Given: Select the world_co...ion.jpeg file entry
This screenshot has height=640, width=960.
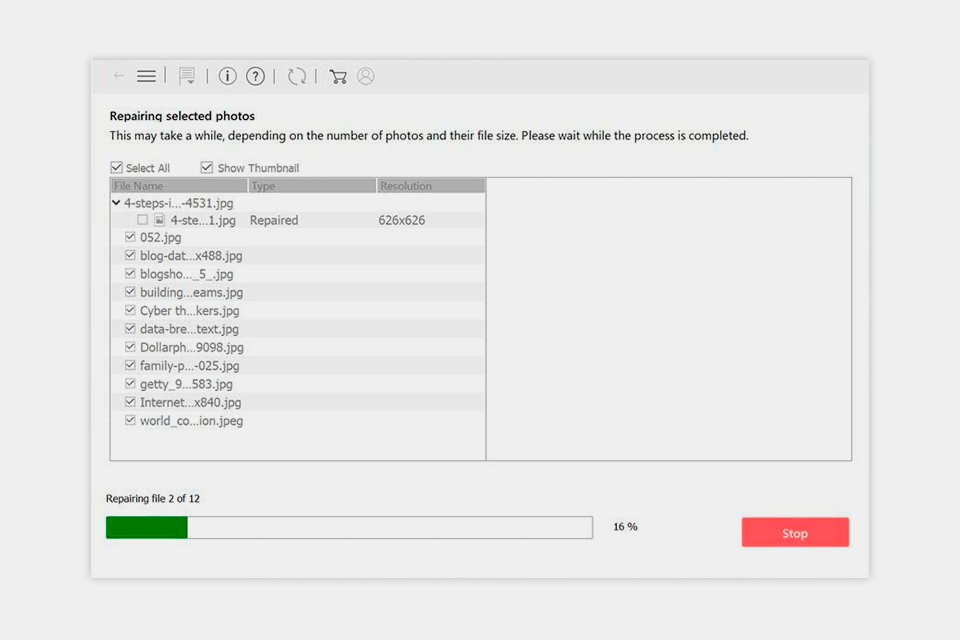Looking at the screenshot, I should [x=190, y=420].
